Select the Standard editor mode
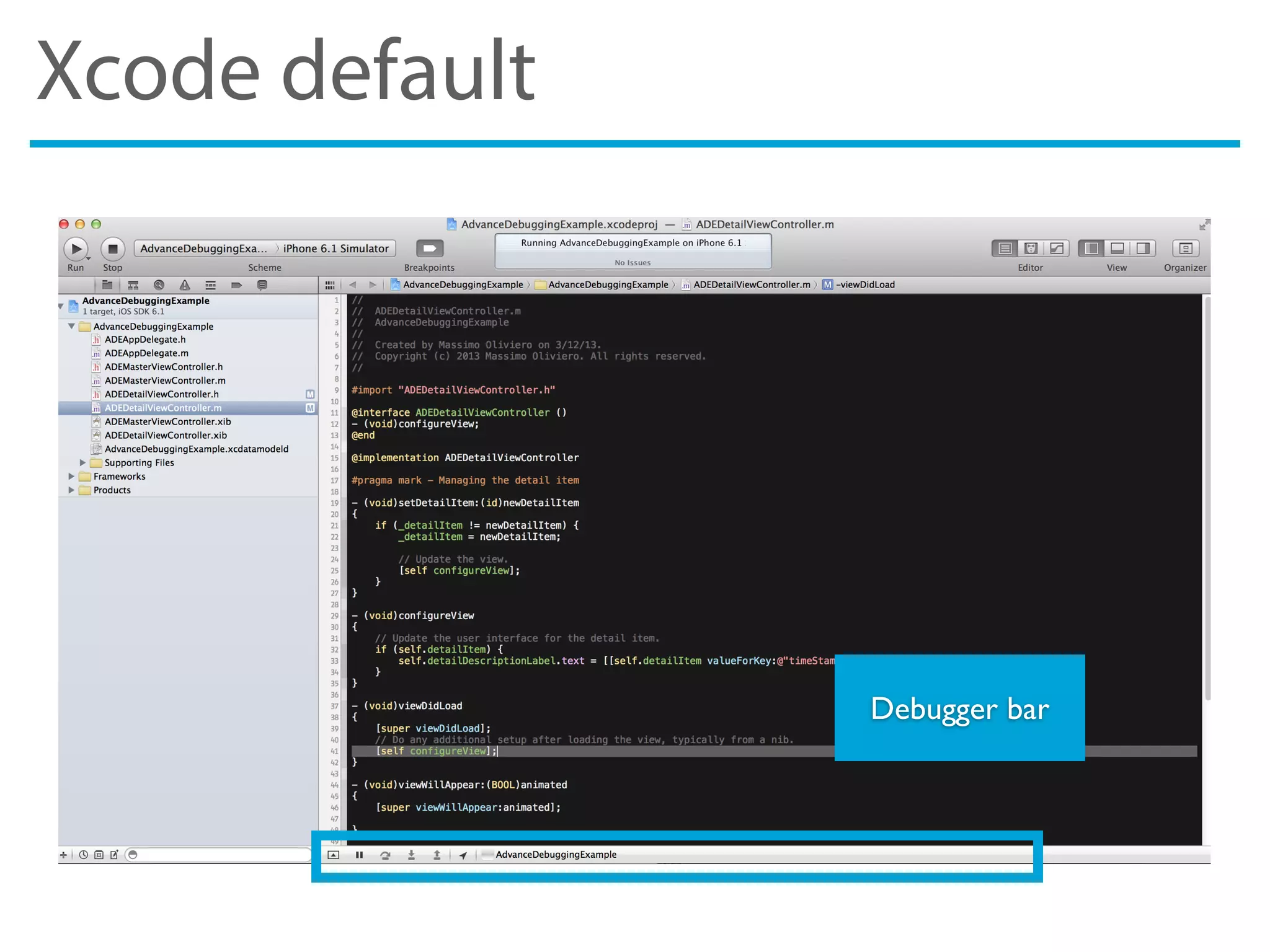 pyautogui.click(x=1005, y=249)
